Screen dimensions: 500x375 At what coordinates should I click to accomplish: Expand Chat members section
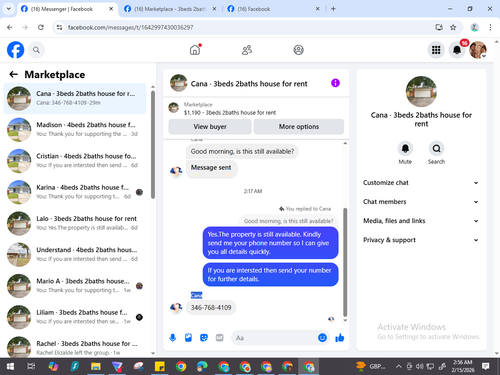pos(421,202)
